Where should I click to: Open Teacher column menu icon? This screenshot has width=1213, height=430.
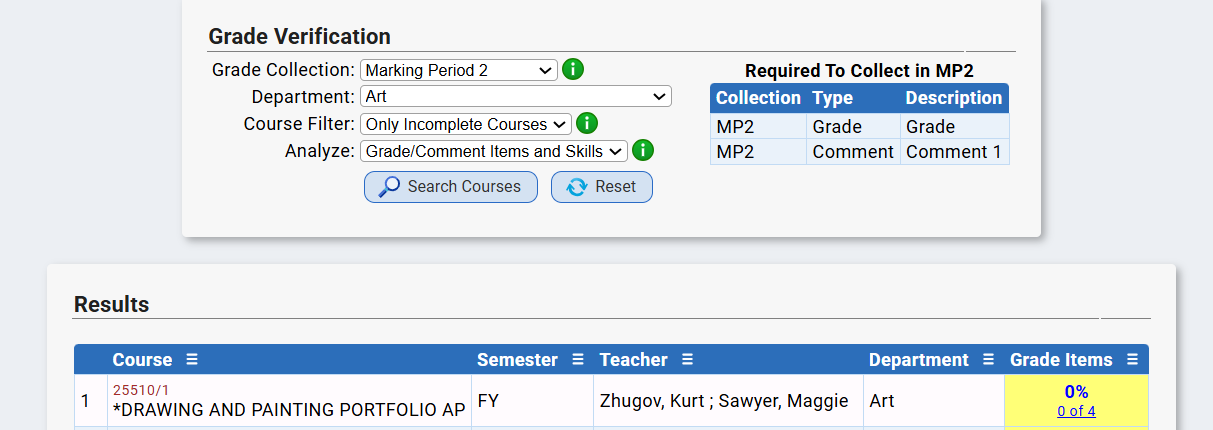[687, 360]
